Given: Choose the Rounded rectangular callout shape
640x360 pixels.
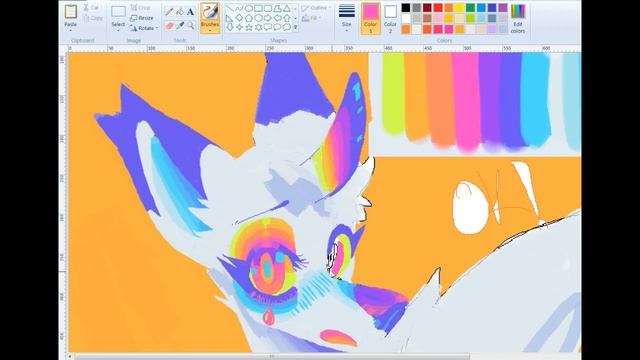Looking at the screenshot, I should point(268,27).
